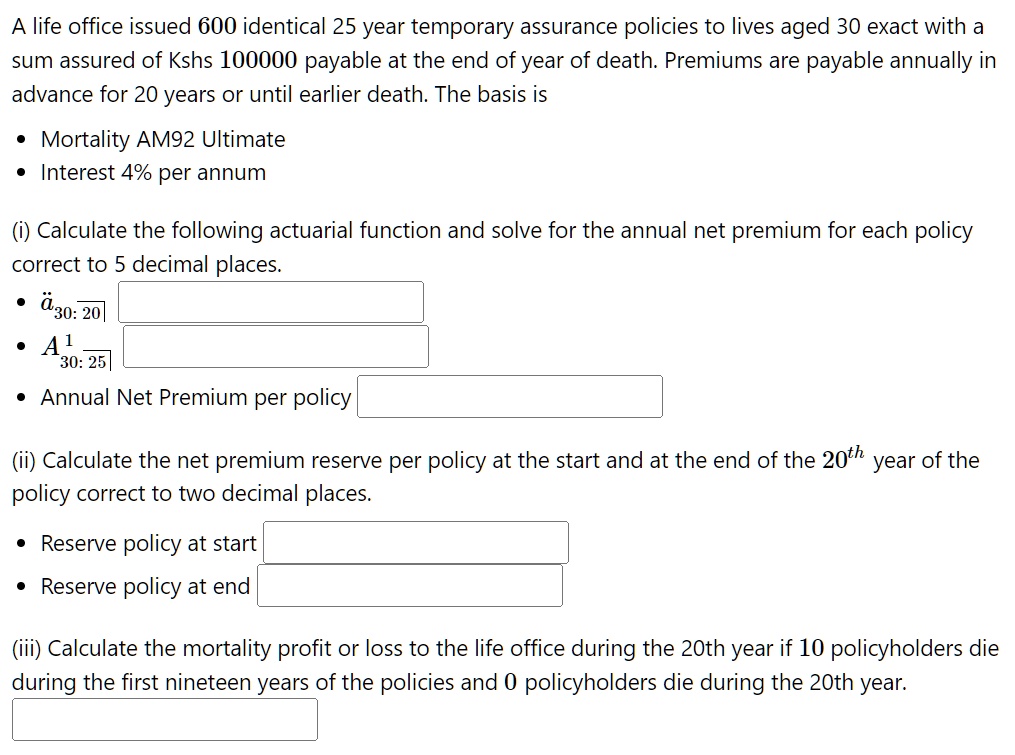Click the bullet labeled Mortality AM92 Ultimate
1015x755 pixels.
[160, 139]
